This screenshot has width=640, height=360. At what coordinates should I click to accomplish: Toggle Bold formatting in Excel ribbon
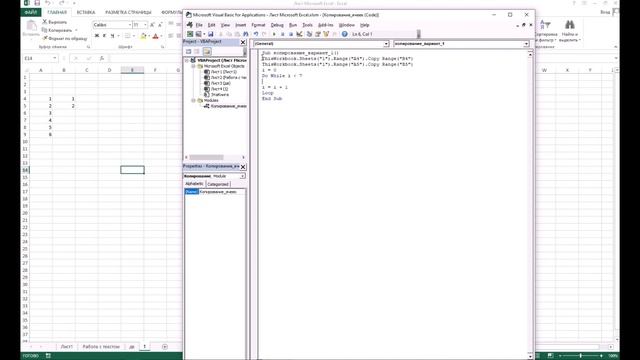pyautogui.click(x=97, y=36)
